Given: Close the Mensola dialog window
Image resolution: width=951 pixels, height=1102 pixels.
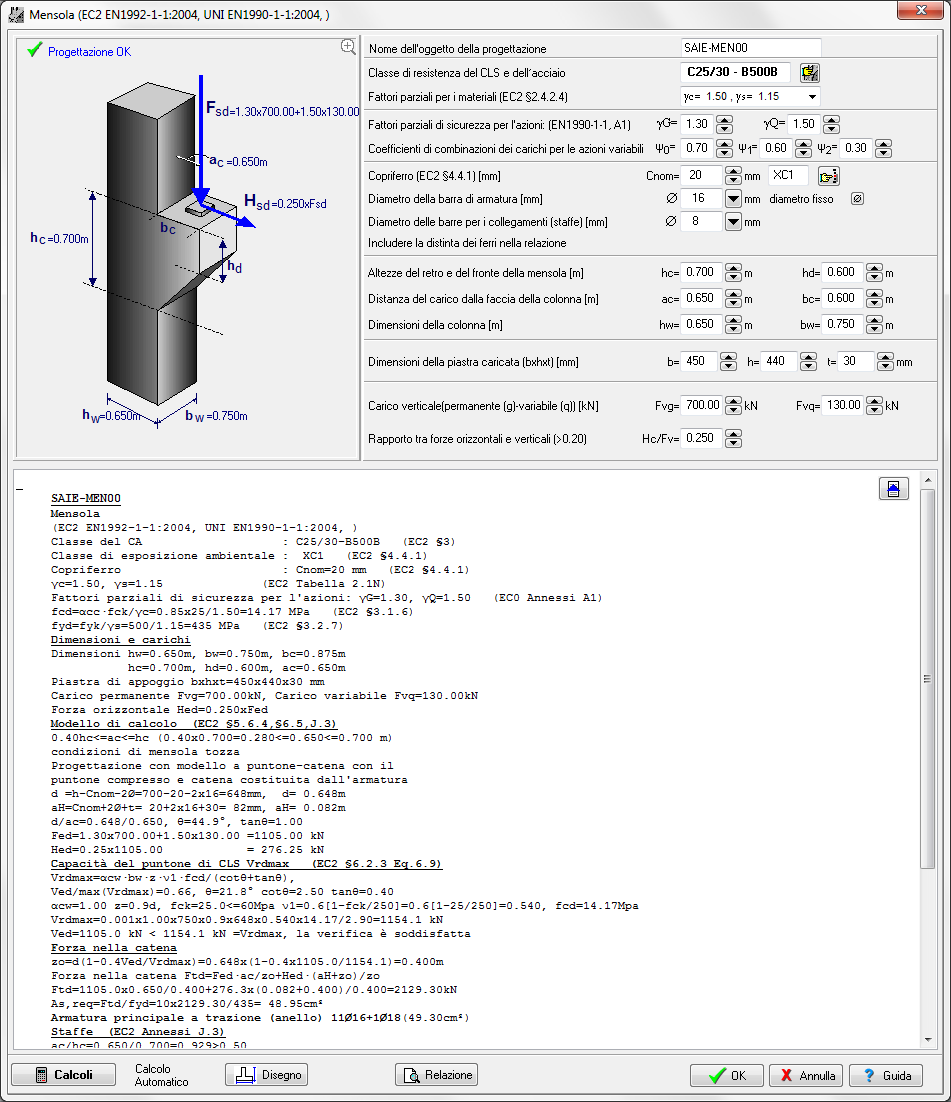Looking at the screenshot, I should pyautogui.click(x=921, y=10).
